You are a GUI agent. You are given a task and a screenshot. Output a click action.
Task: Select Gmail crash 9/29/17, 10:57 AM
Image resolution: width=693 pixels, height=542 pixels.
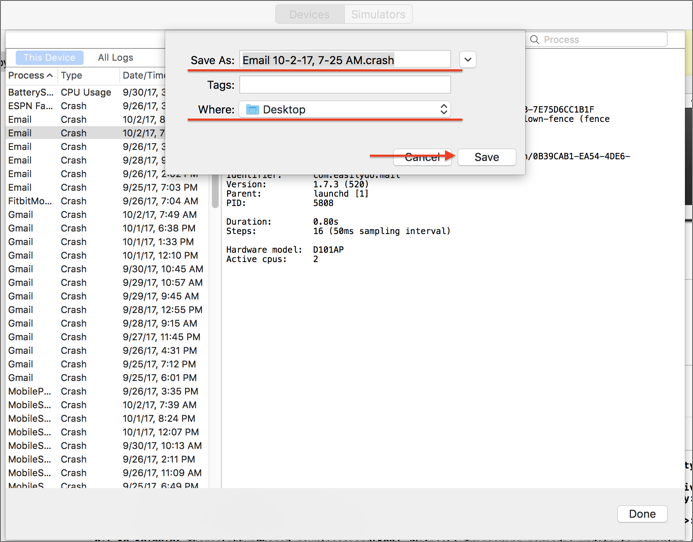point(107,282)
